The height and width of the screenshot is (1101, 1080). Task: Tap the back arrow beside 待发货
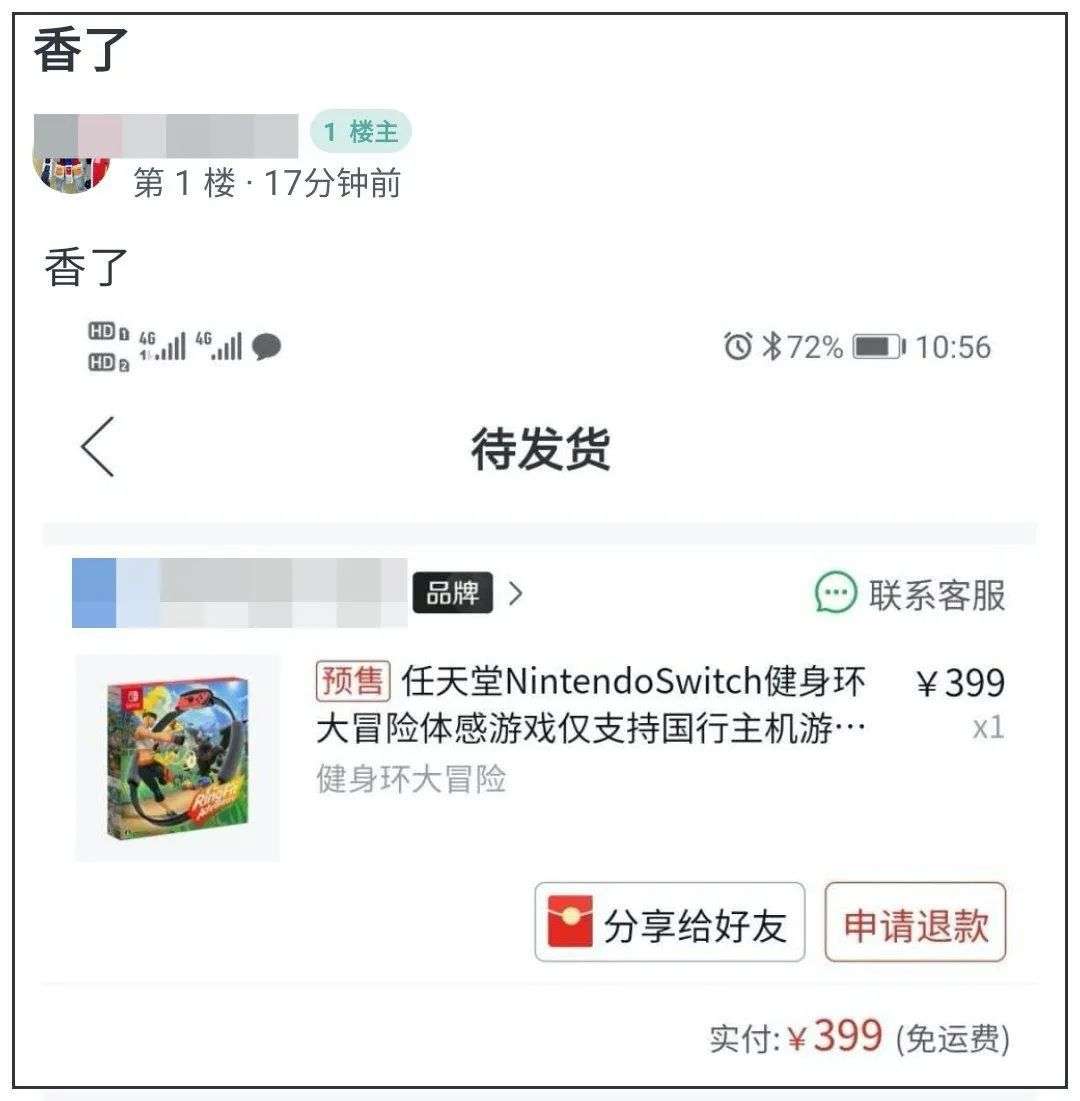98,447
